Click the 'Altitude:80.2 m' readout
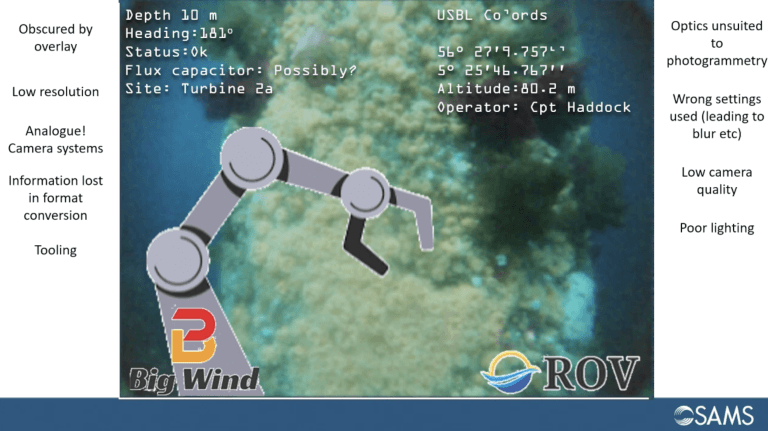768x431 pixels. (506, 89)
